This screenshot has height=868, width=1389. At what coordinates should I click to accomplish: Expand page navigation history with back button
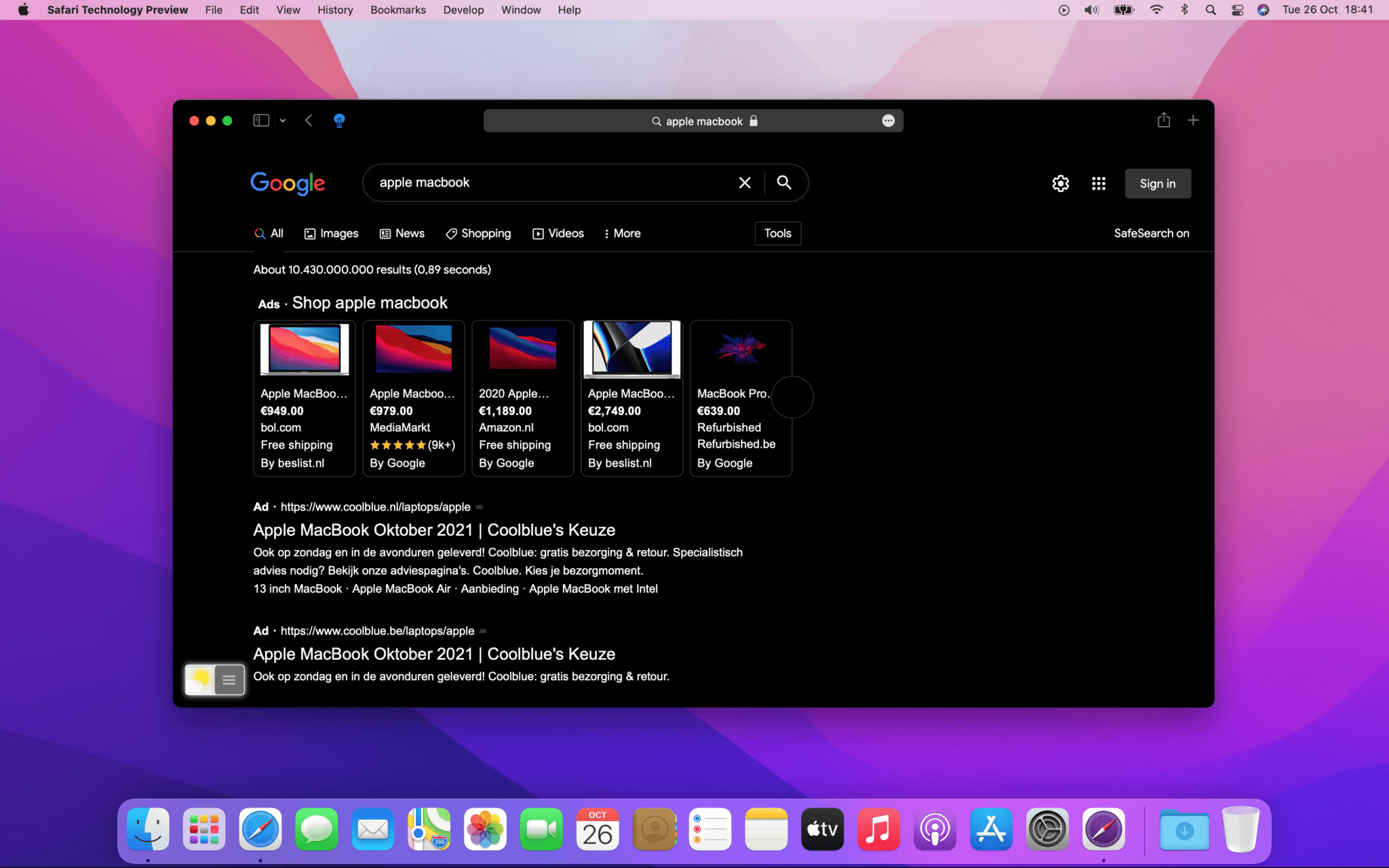[x=308, y=120]
